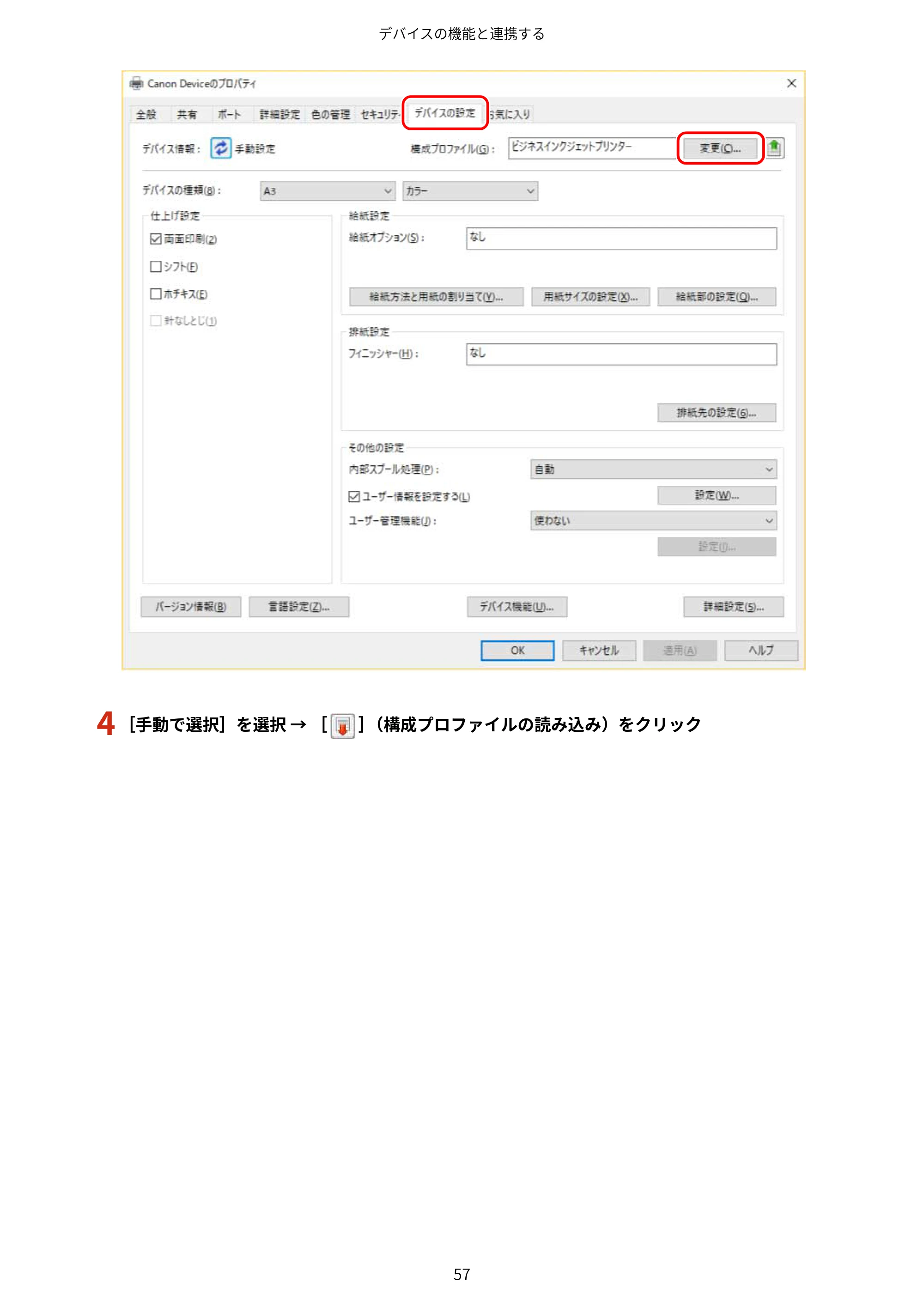
Task: Click the キャンセル button
Action: [x=599, y=651]
